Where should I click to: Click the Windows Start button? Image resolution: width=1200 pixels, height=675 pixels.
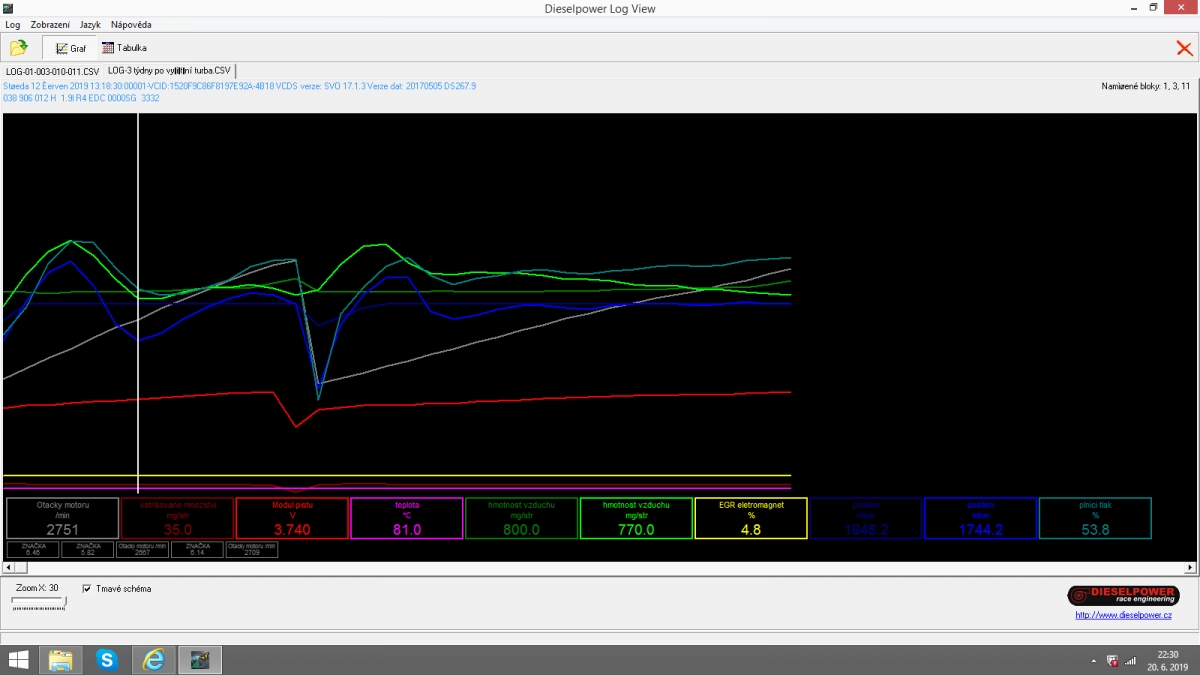pyautogui.click(x=19, y=660)
